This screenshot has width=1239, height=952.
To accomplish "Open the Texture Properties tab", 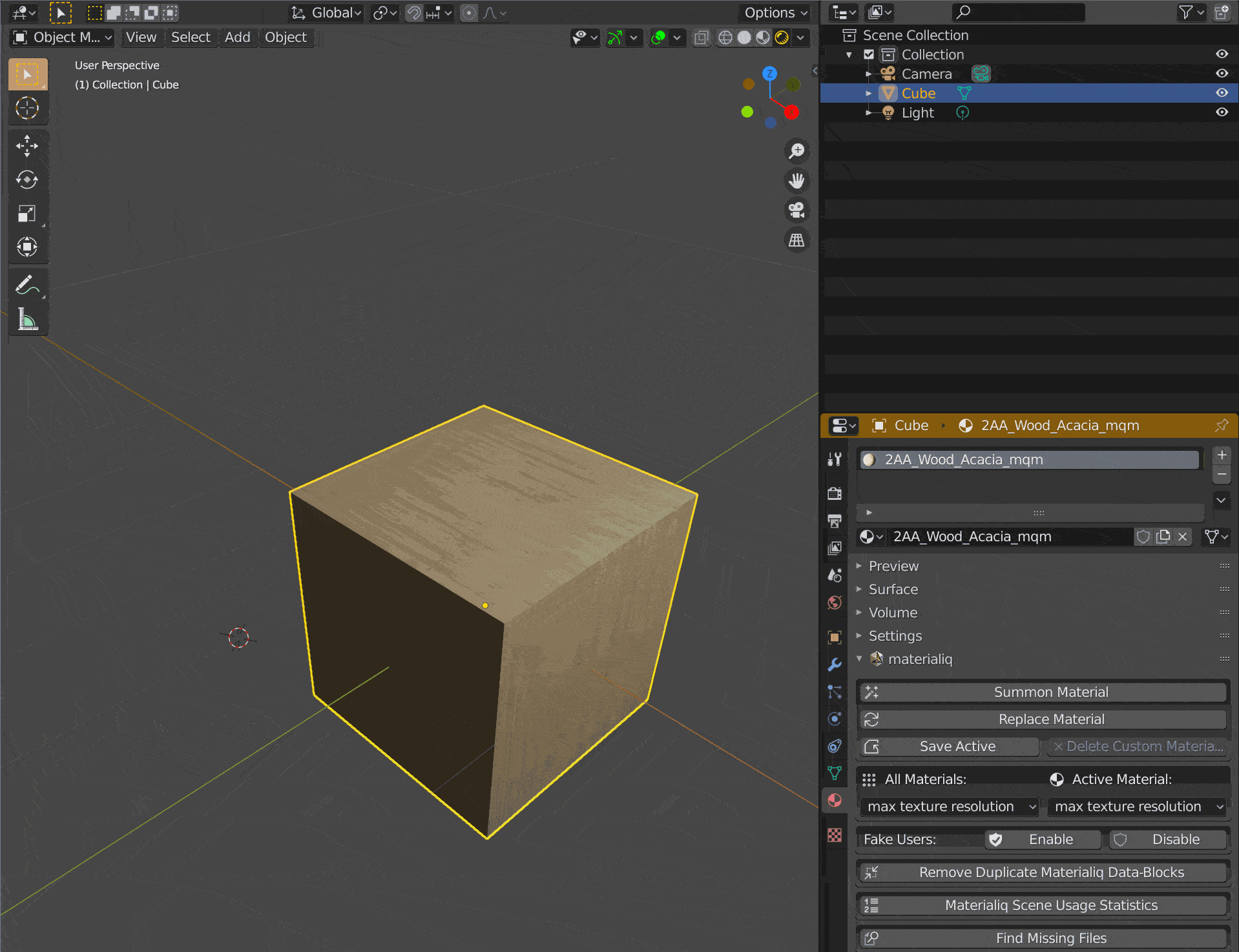I will [x=835, y=835].
